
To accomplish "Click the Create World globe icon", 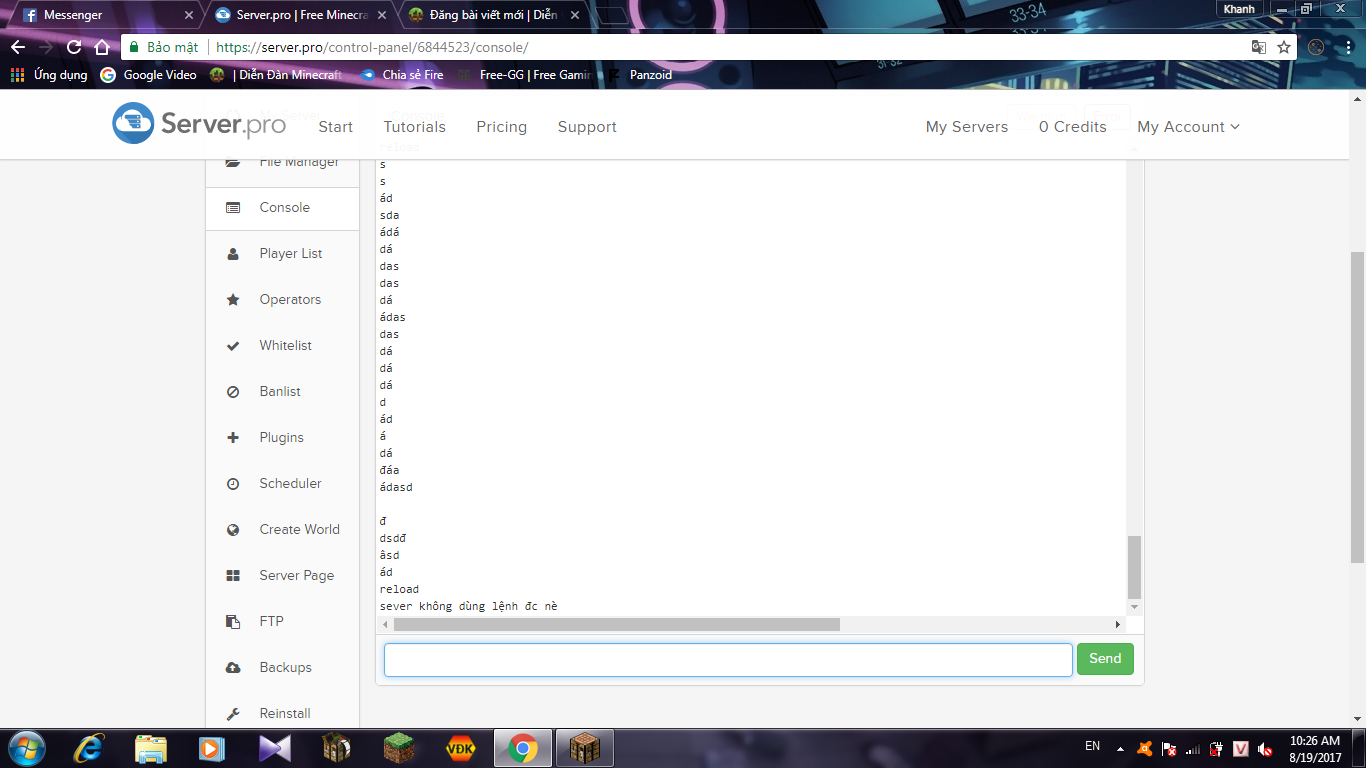I will (233, 530).
